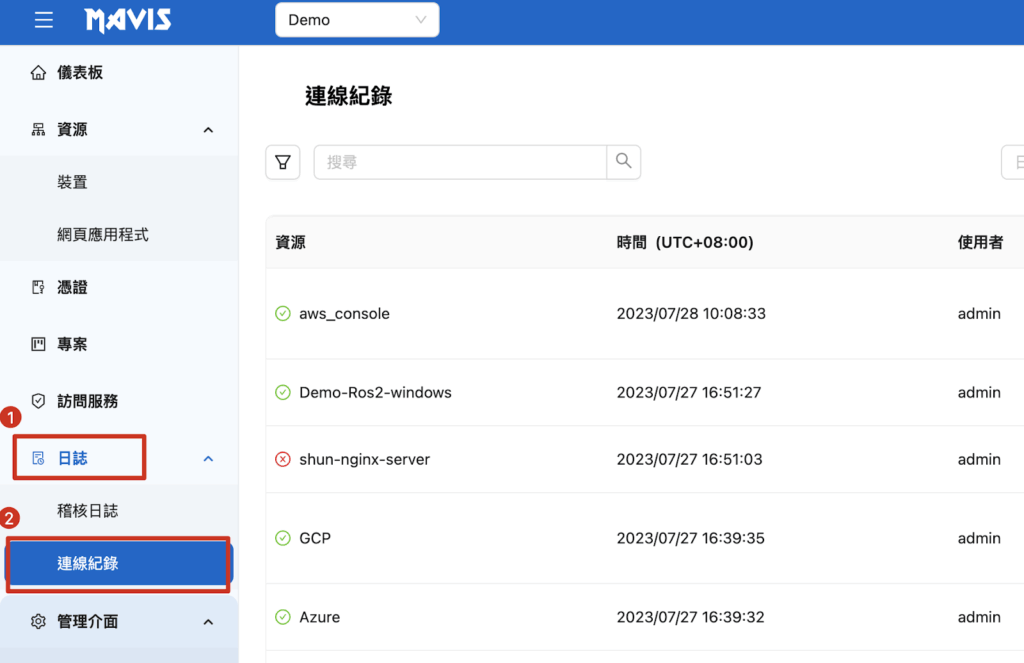This screenshot has width=1024, height=663.
Task: Click the green success icon beside aws_console
Action: tap(283, 314)
